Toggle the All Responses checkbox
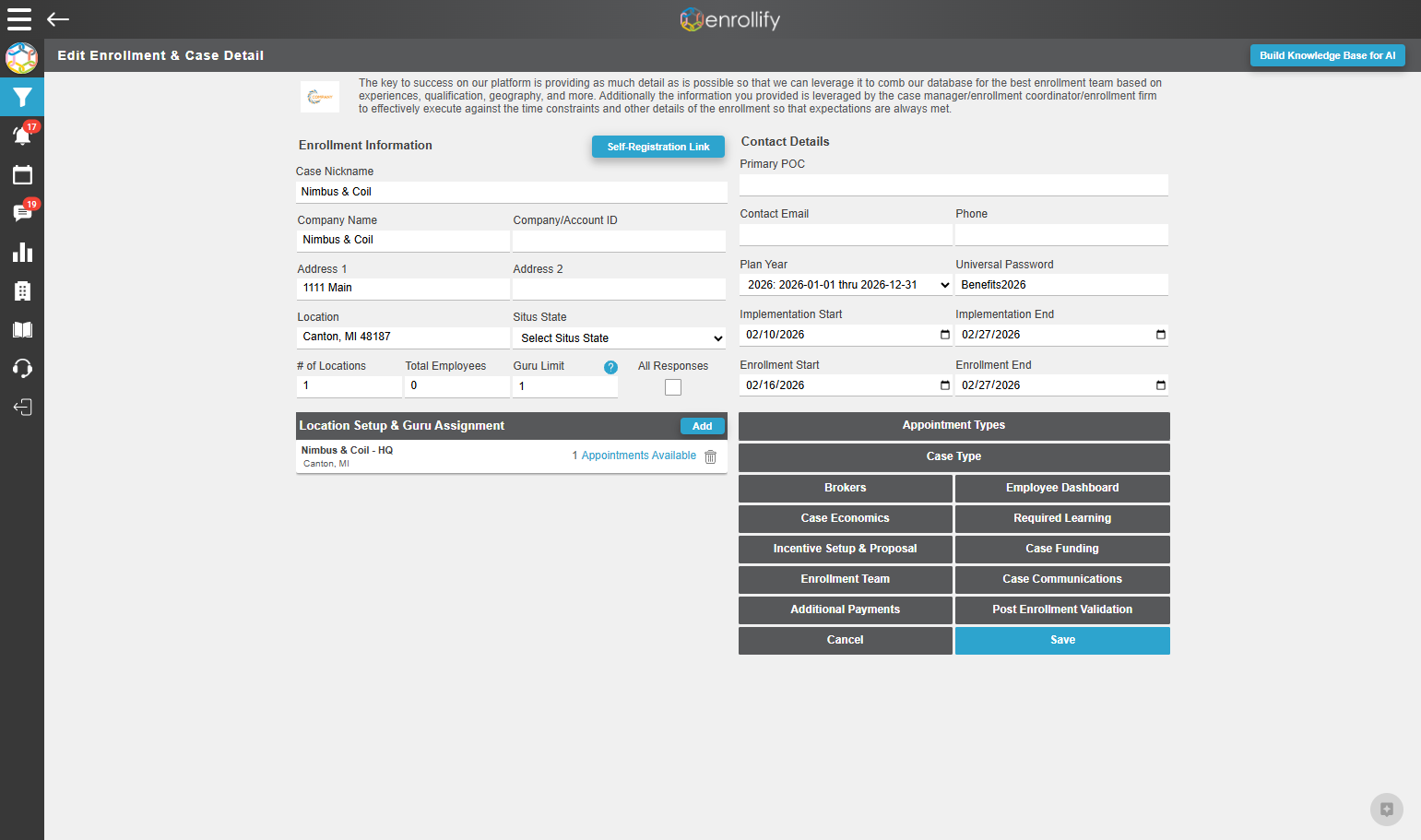1421x840 pixels. point(673,387)
